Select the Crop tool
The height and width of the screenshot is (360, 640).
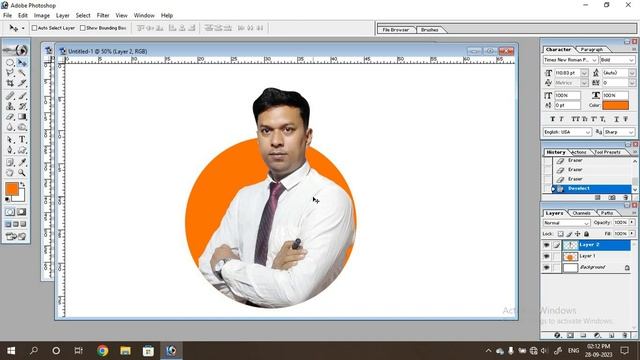pos(10,83)
